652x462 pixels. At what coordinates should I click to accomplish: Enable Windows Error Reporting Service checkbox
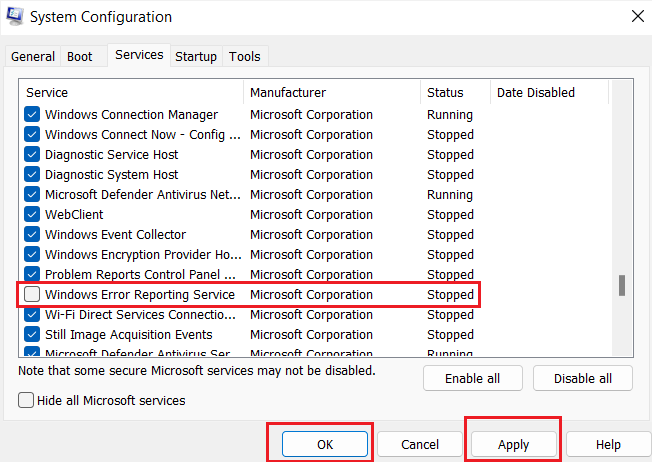click(32, 294)
